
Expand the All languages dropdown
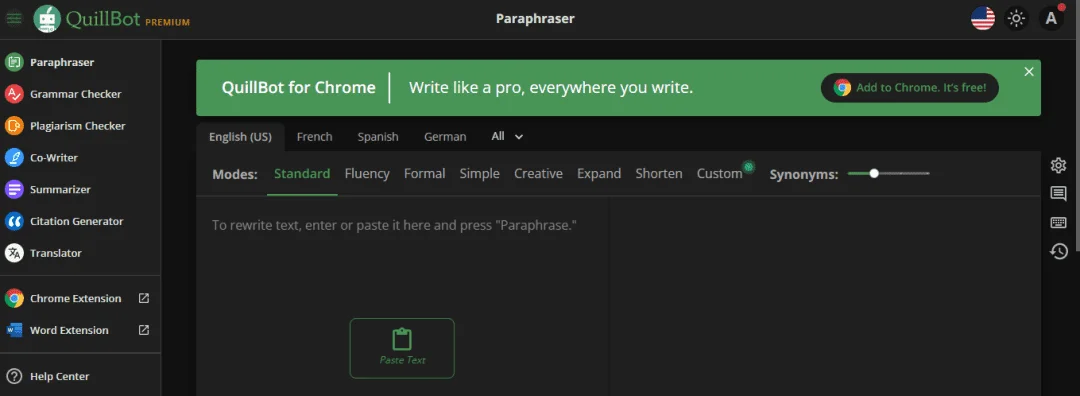pyautogui.click(x=507, y=136)
